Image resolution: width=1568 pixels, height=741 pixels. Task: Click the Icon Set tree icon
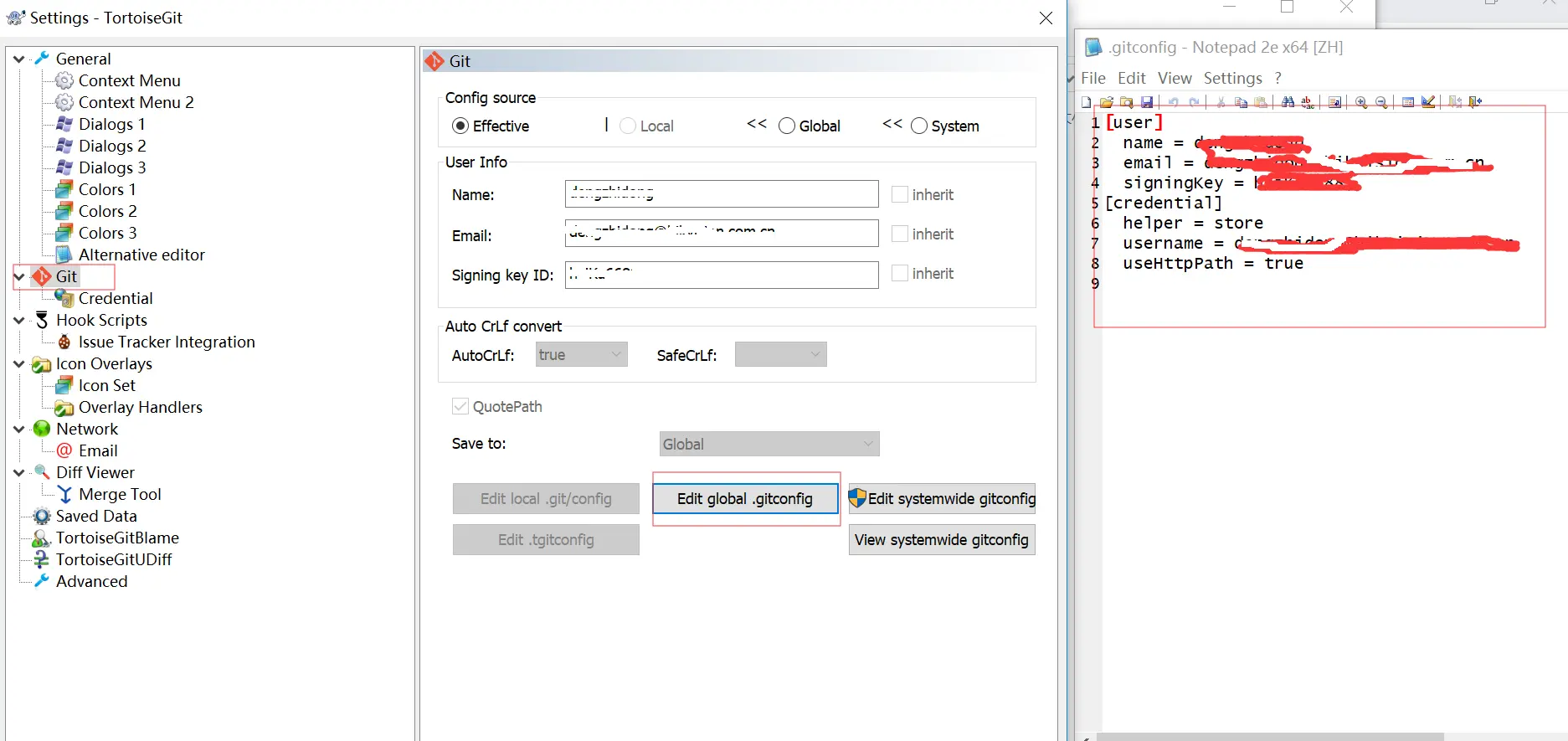tap(64, 385)
